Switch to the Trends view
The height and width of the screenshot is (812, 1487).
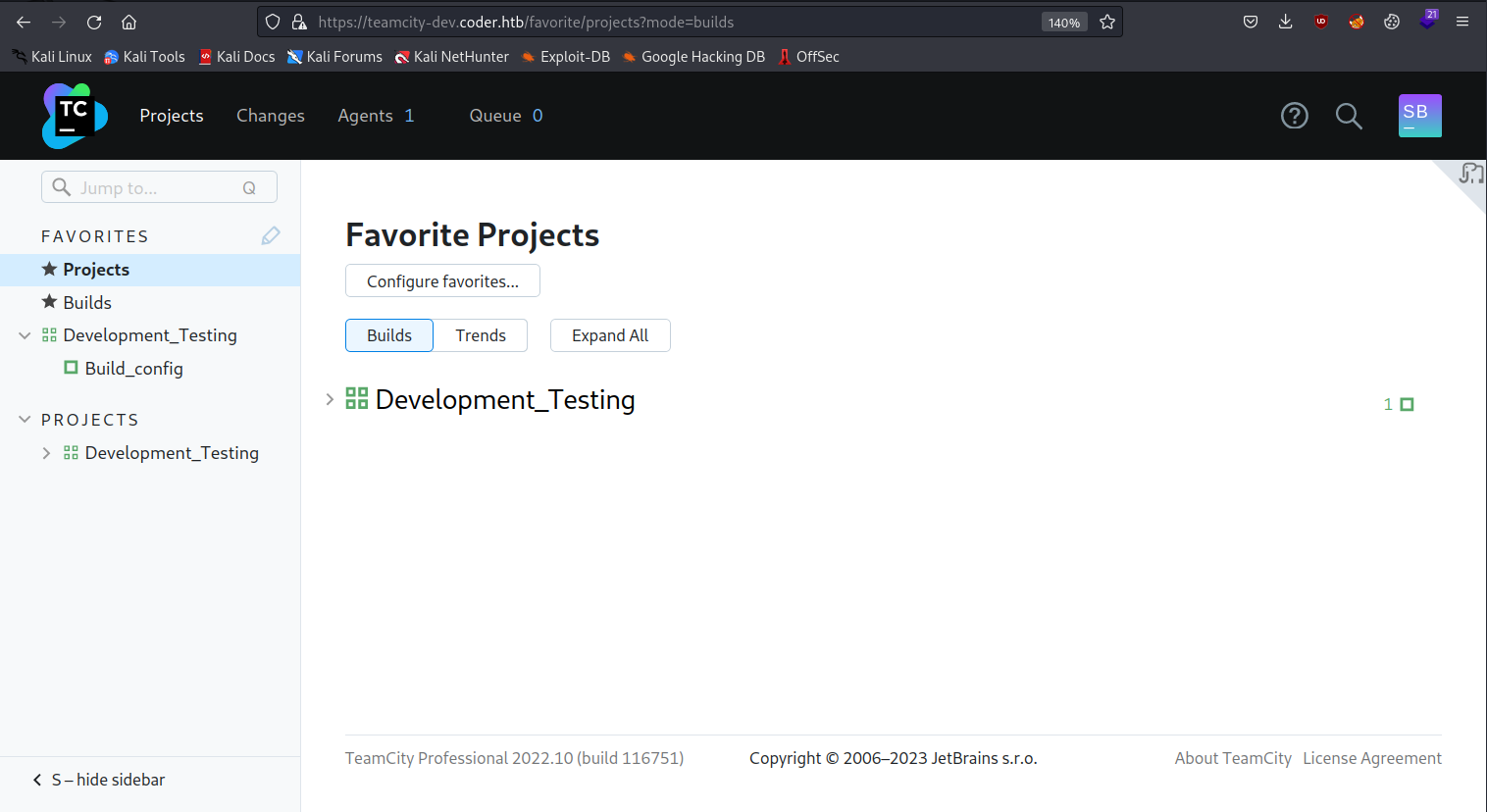pyautogui.click(x=480, y=334)
